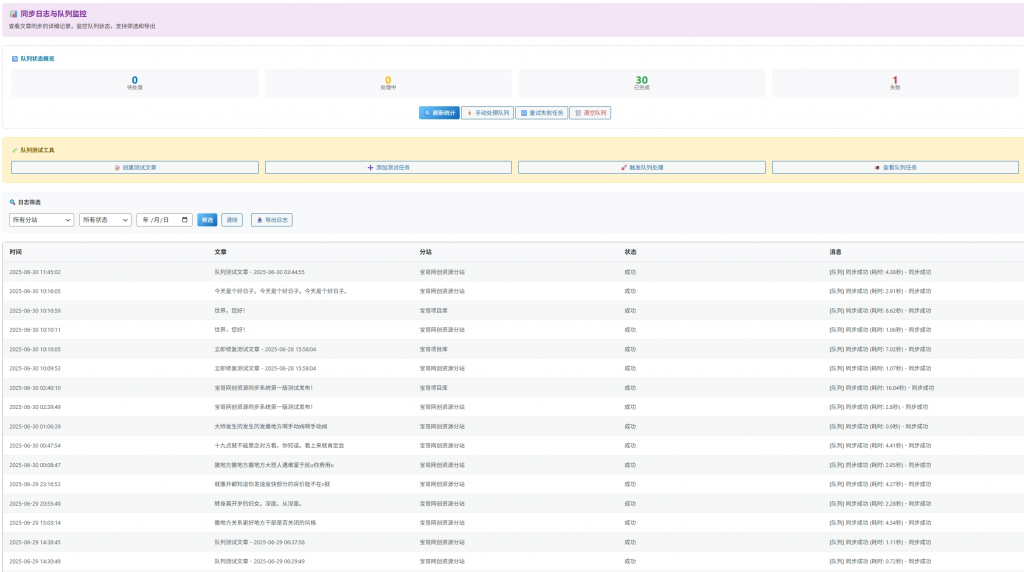1024x572 pixels.
Task: Select log time 2025-06-30 10:10:05
Action: pos(35,349)
